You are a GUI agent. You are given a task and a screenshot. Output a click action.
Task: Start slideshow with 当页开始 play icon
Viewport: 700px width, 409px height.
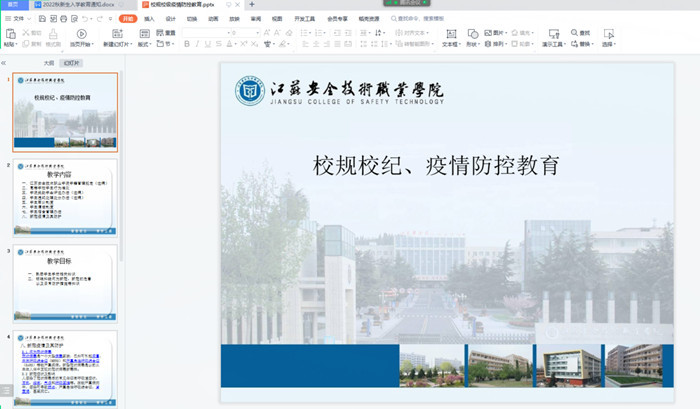tap(82, 33)
